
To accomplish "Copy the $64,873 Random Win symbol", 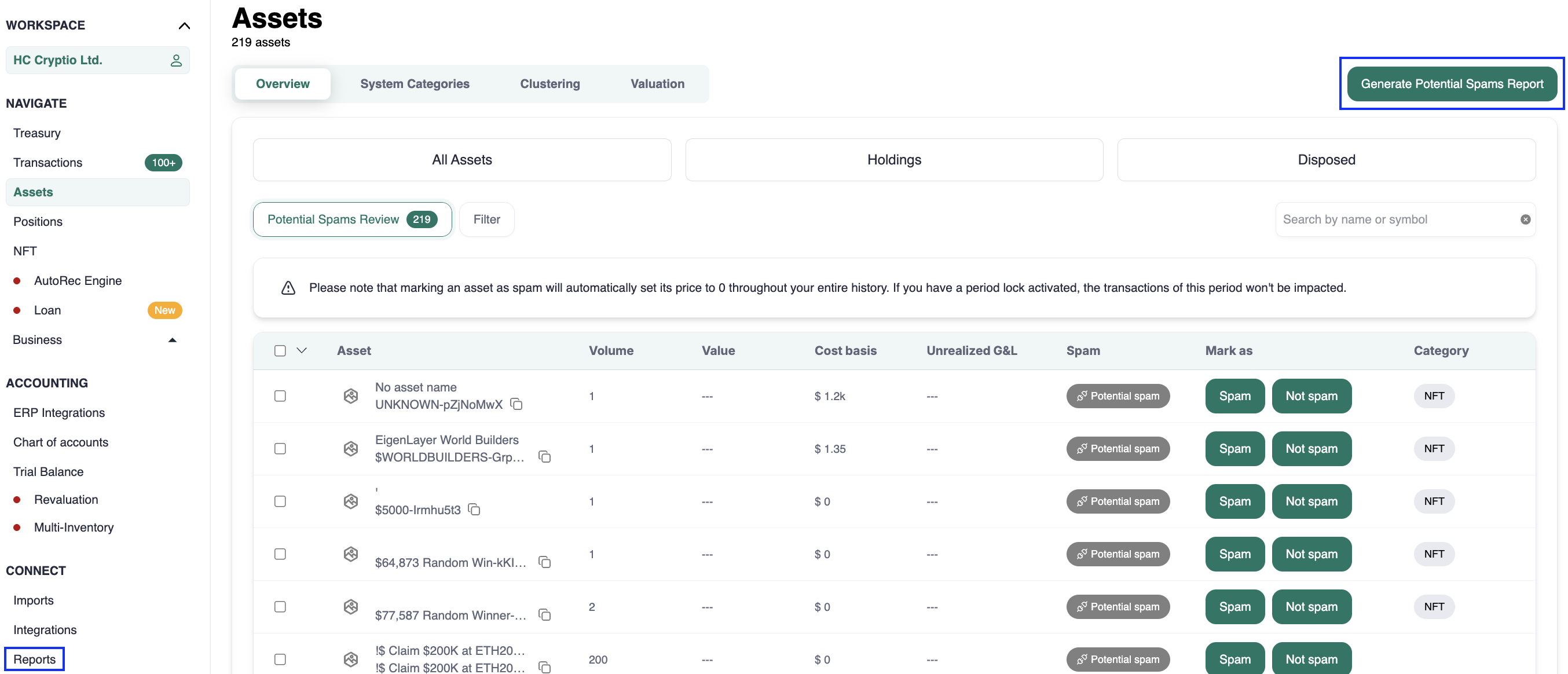I will point(544,562).
